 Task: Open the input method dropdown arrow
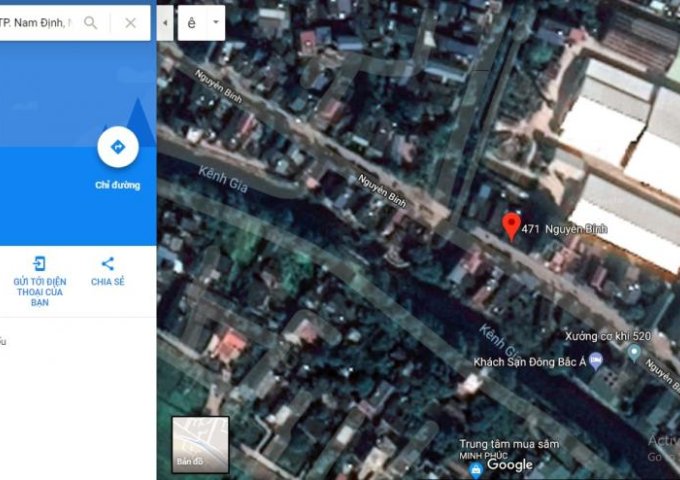point(214,22)
